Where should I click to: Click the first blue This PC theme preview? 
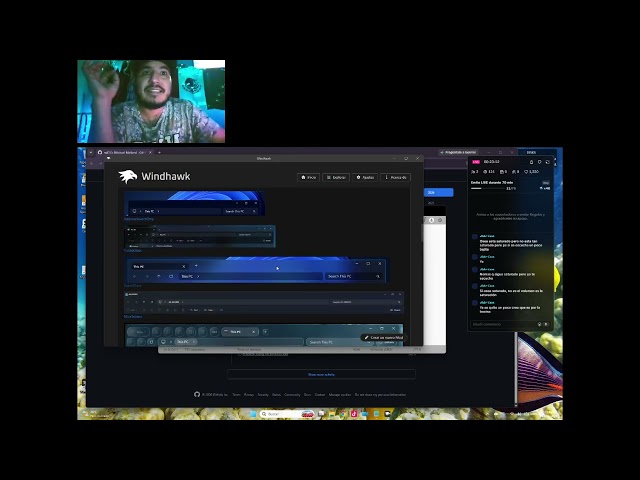(x=194, y=203)
